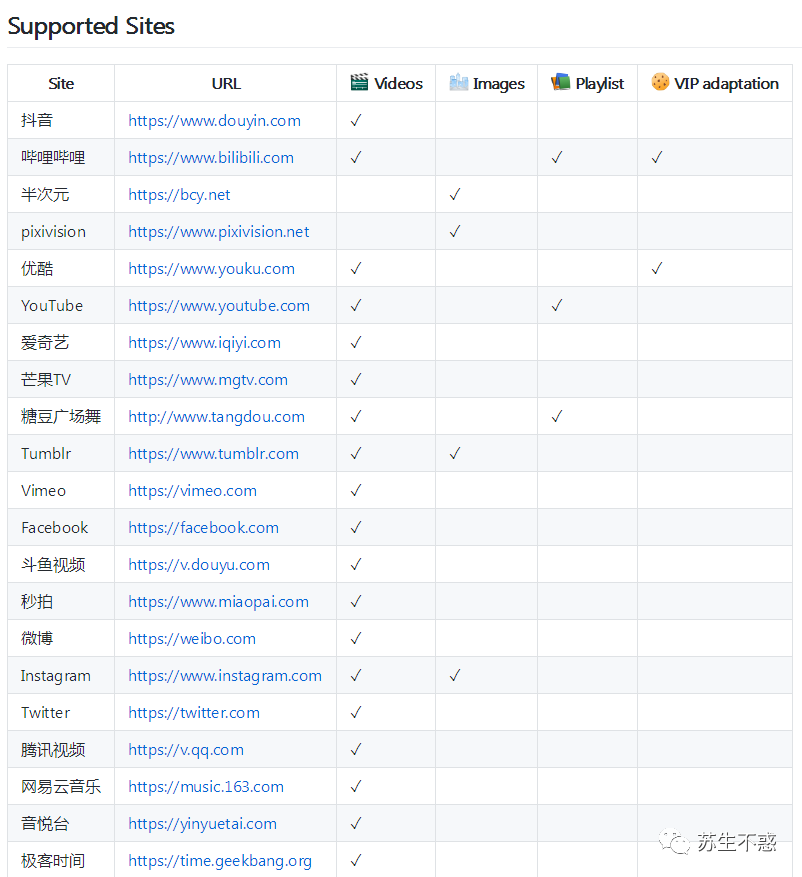
Task: Open the https://vimeo.com link
Action: (192, 490)
